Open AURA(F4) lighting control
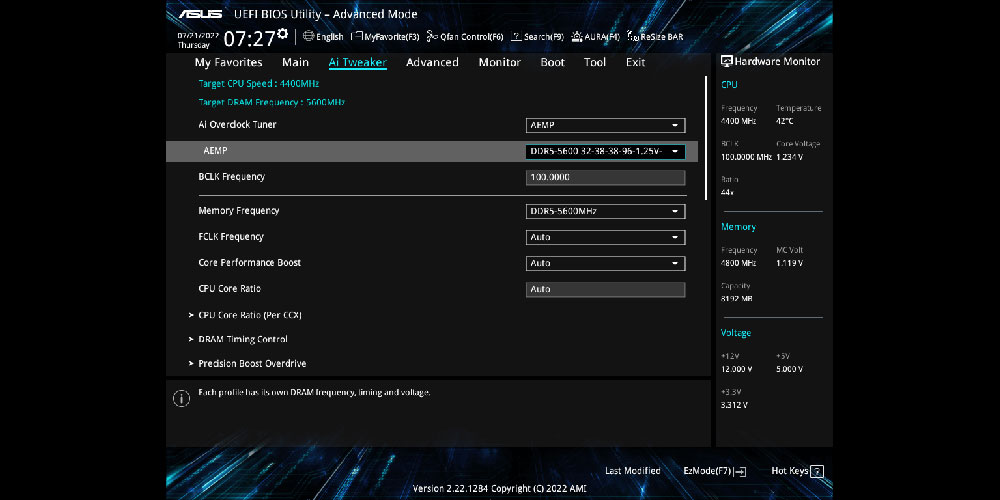1000x500 pixels. [x=596, y=37]
